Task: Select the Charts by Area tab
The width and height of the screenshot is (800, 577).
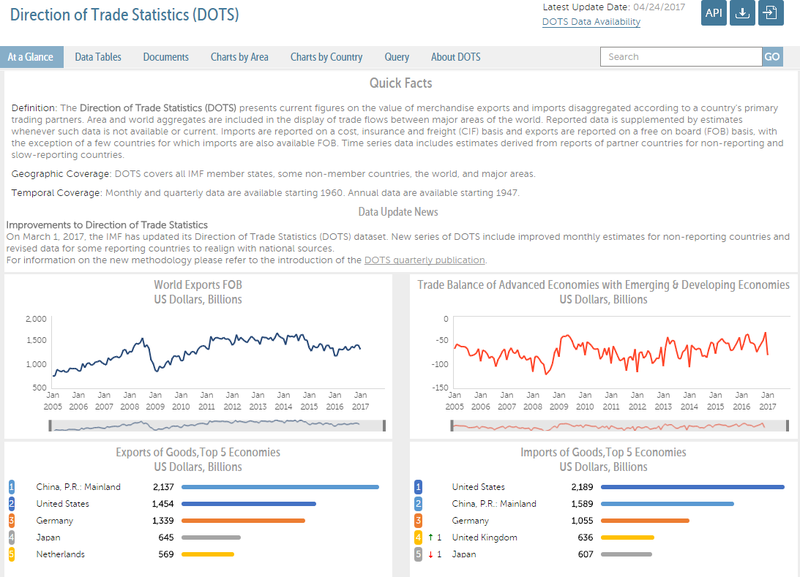Action: pyautogui.click(x=239, y=57)
